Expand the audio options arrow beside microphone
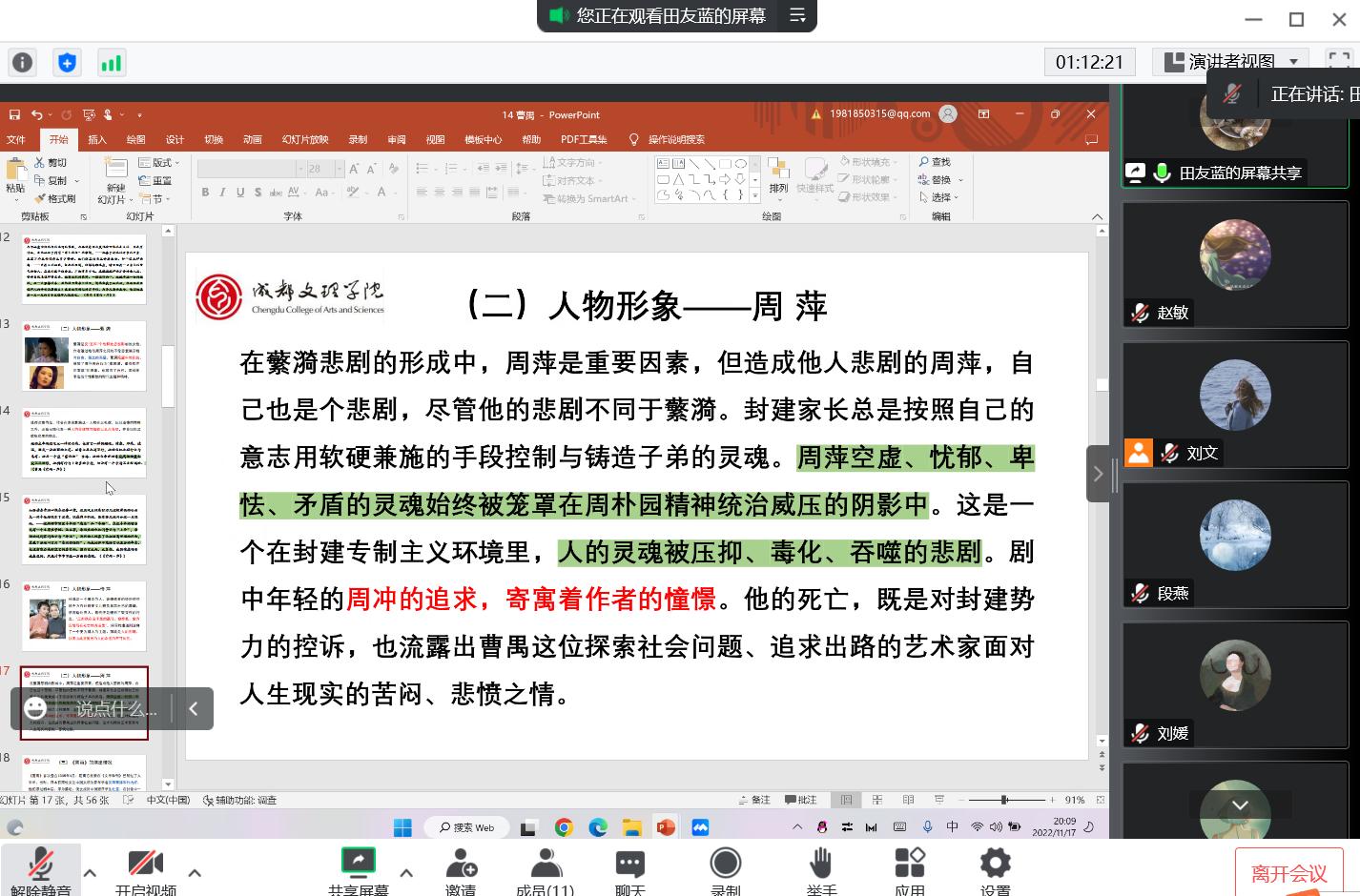The width and height of the screenshot is (1360, 896). (x=90, y=872)
